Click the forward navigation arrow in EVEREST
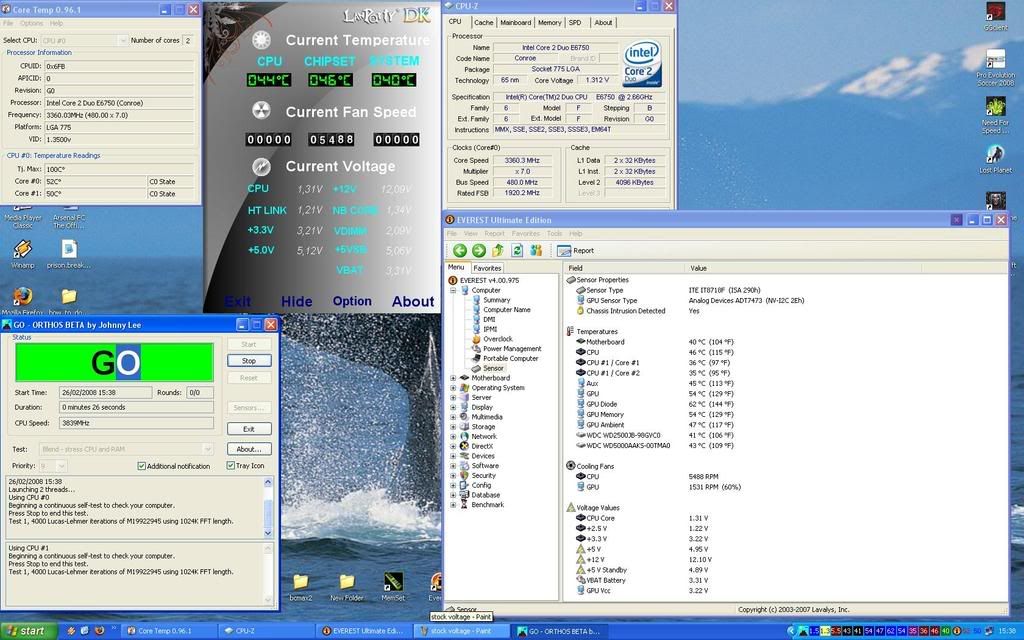Screen dimensions: 1024x640 click(478, 250)
